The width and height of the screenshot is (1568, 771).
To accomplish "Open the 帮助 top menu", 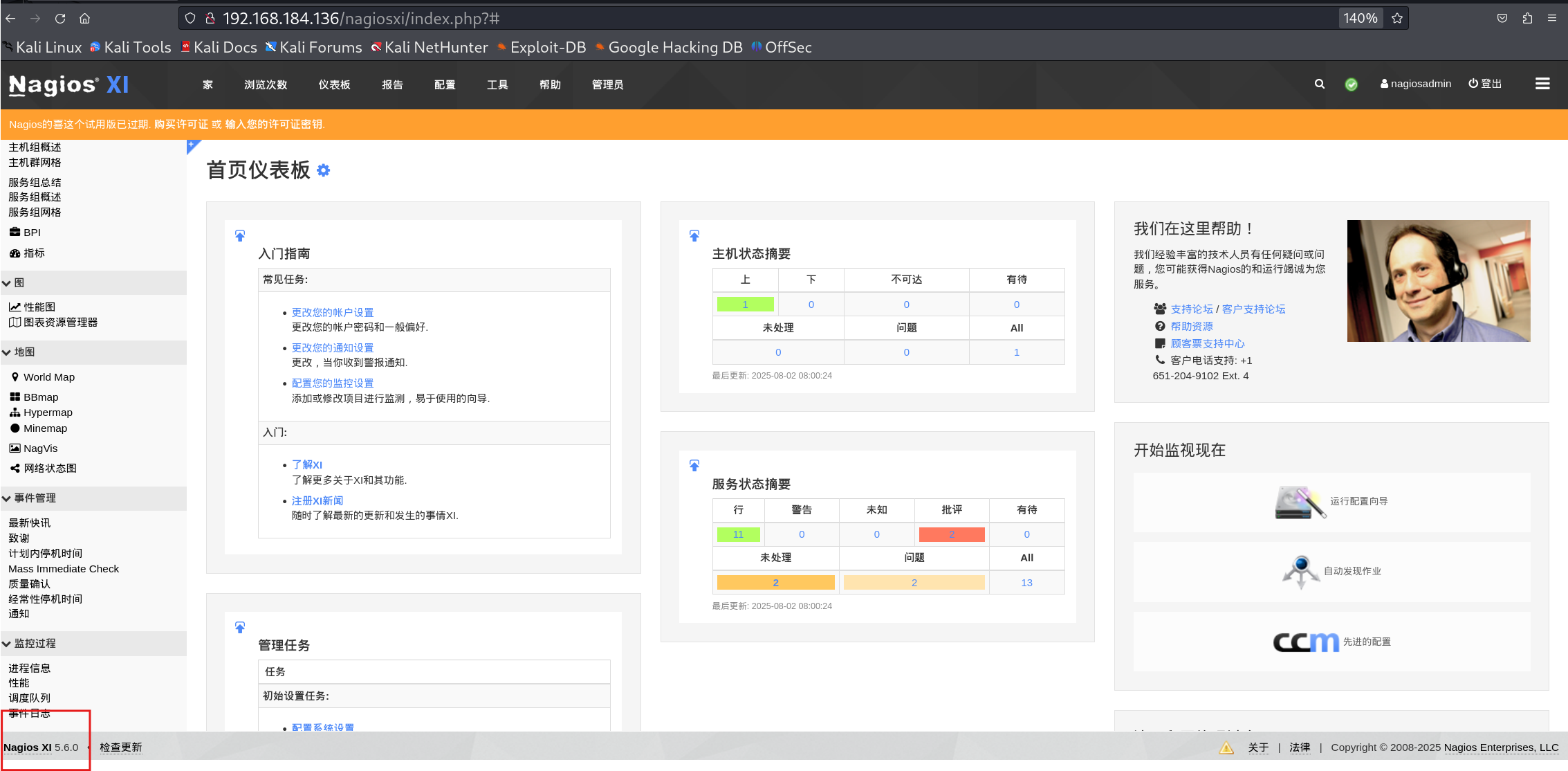I will (550, 84).
